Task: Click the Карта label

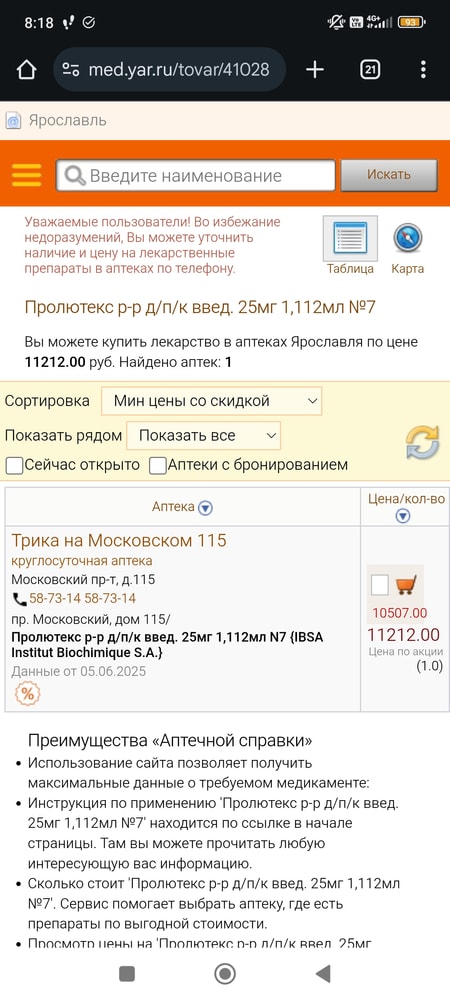Action: pos(407,269)
